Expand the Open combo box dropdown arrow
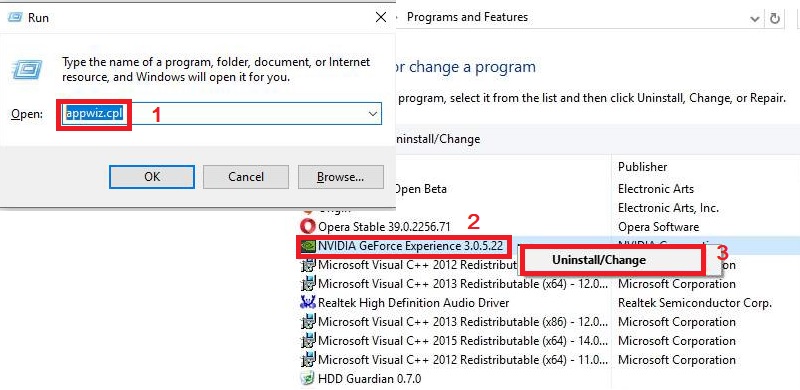The width and height of the screenshot is (800, 390). click(x=373, y=114)
